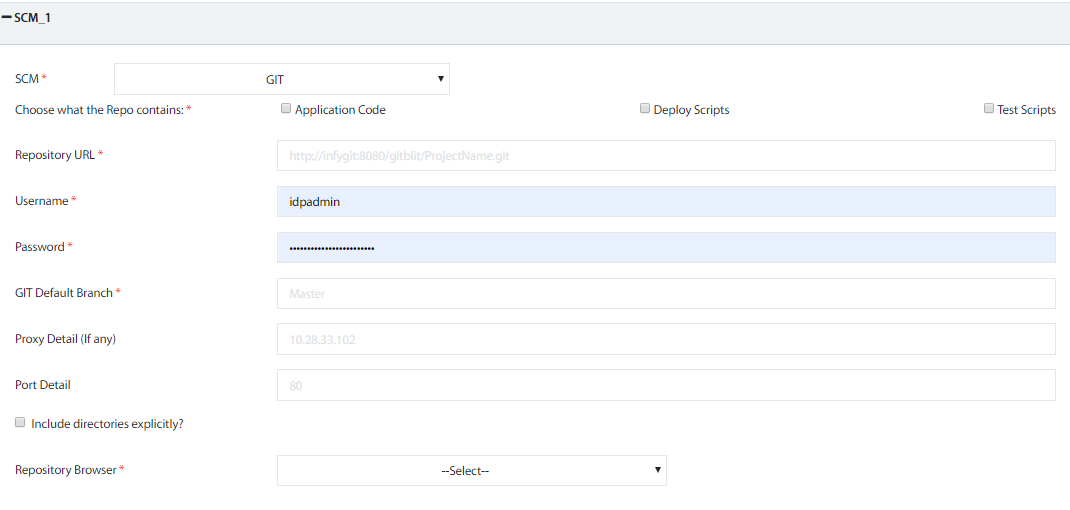Check the Test Scripts checkbox

click(988, 109)
